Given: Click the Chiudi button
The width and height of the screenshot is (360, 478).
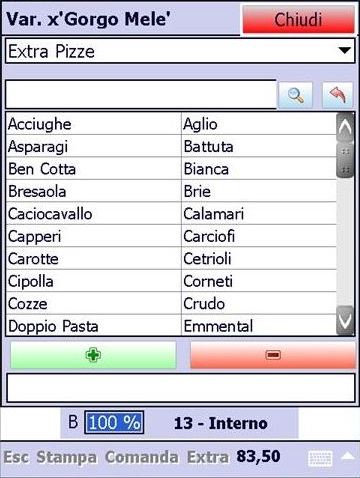Looking at the screenshot, I should pos(298,19).
